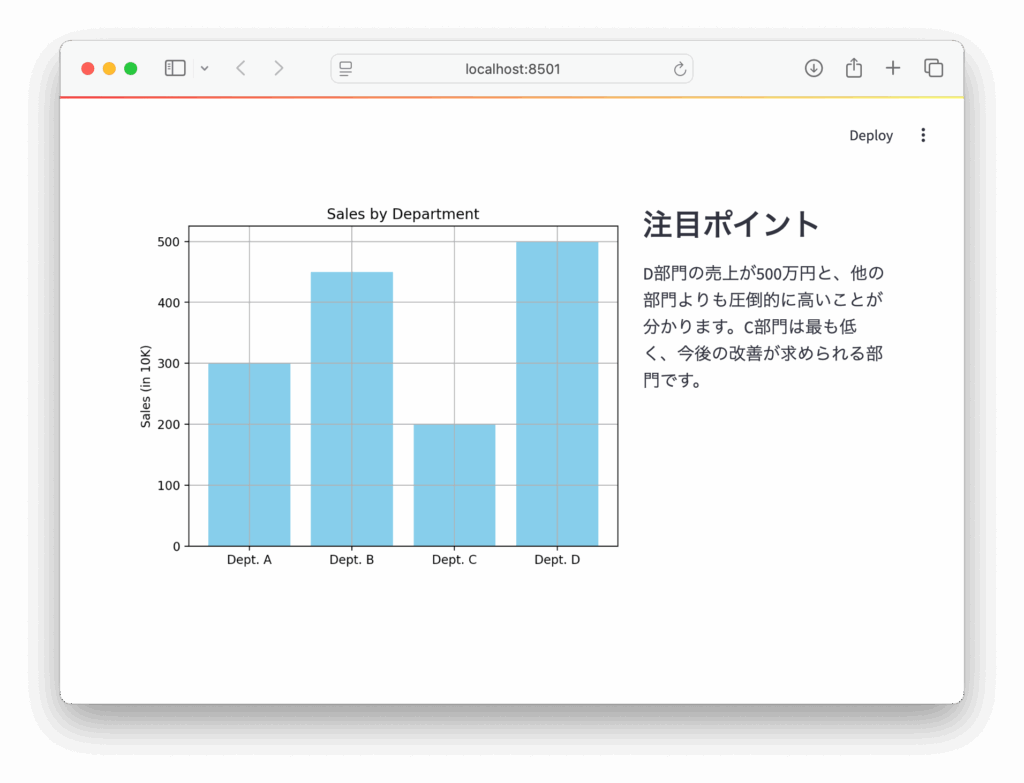Go back with the back arrow
The width and height of the screenshot is (1024, 783).
240,68
